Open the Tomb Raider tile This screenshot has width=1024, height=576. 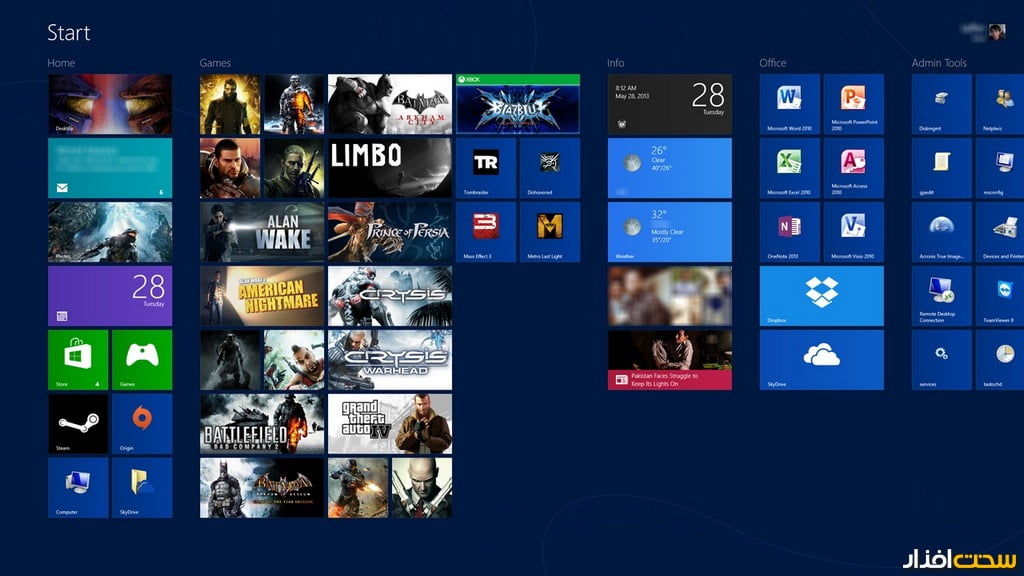point(486,168)
